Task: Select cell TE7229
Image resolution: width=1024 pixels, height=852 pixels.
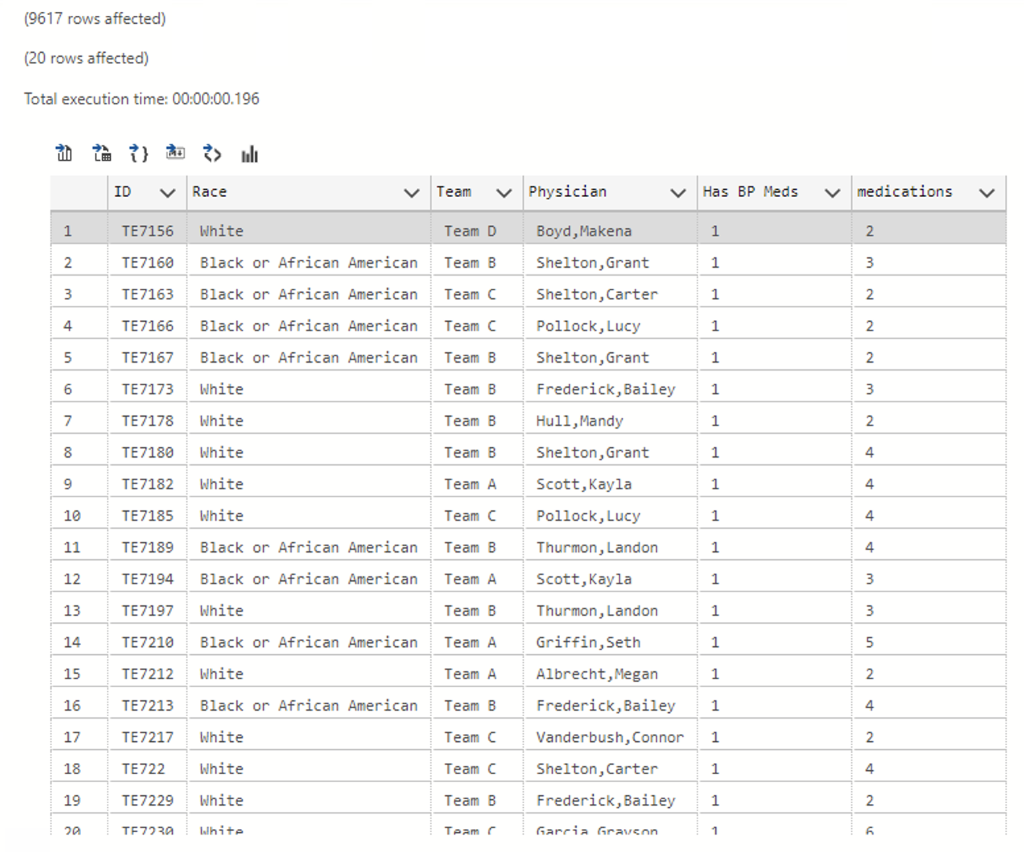Action: [148, 800]
